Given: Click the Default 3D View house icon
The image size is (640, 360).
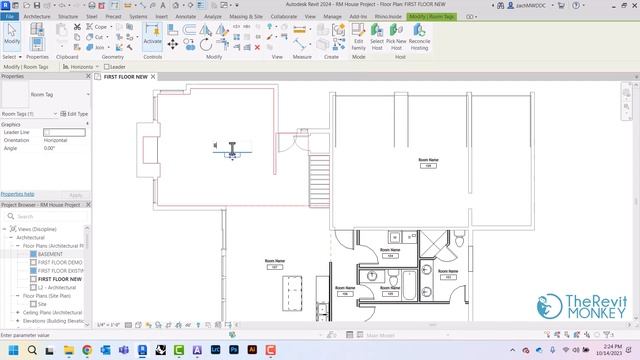Looking at the screenshot, I should pyautogui.click(x=176, y=5).
